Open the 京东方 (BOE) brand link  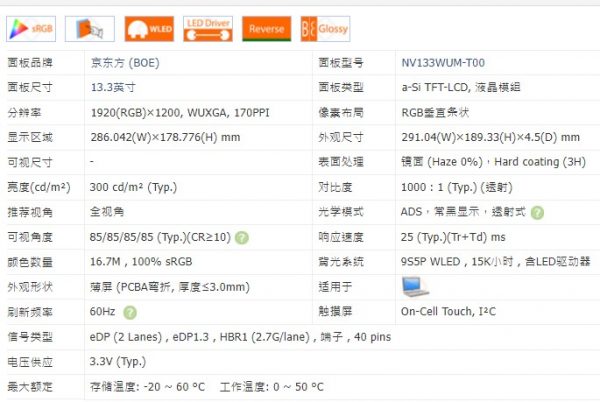(x=125, y=62)
